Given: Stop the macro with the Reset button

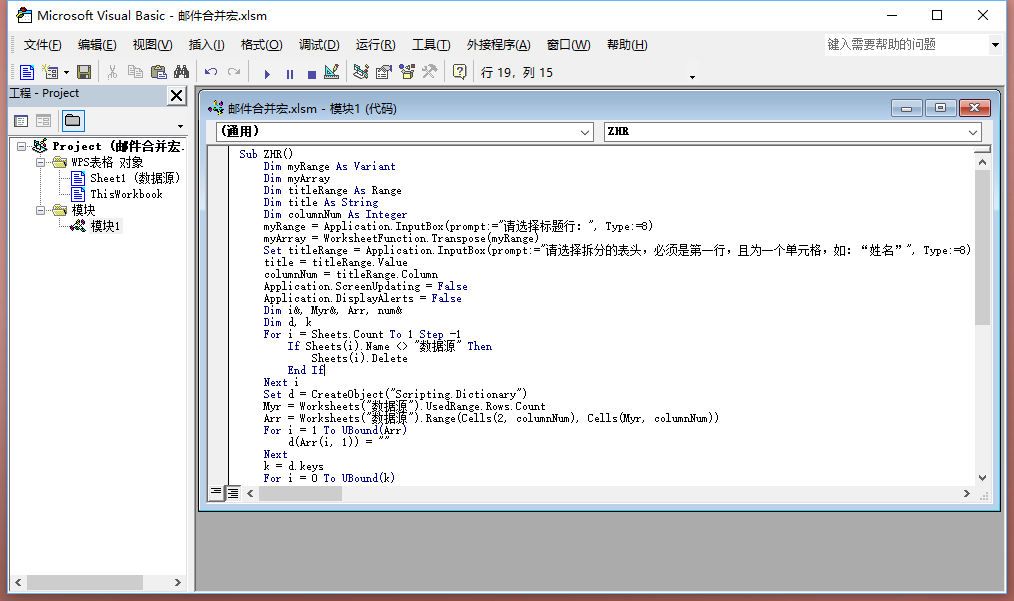Looking at the screenshot, I should click(311, 73).
